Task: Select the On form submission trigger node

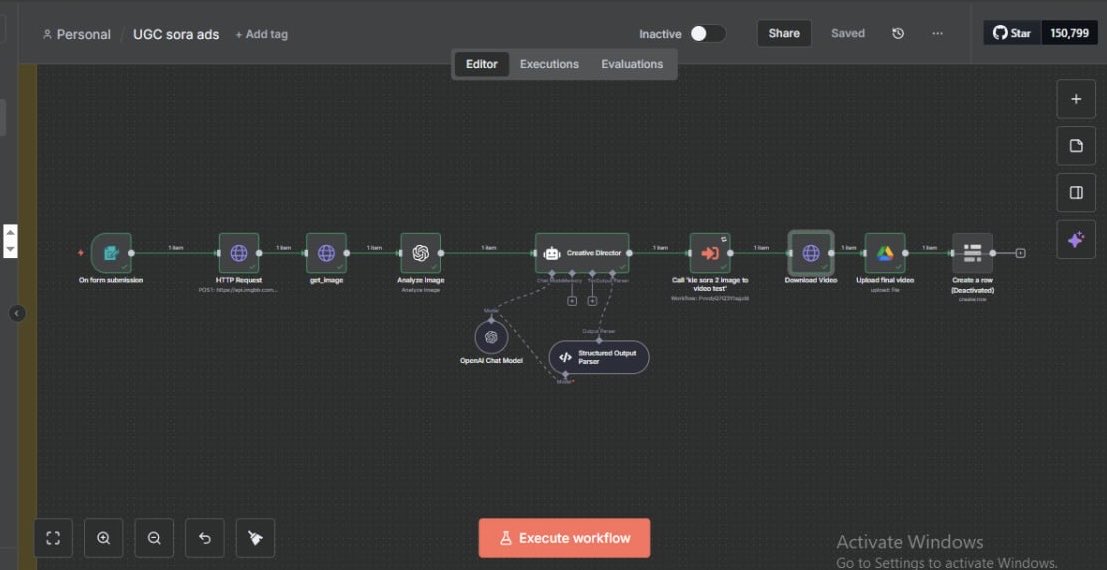Action: tap(111, 253)
